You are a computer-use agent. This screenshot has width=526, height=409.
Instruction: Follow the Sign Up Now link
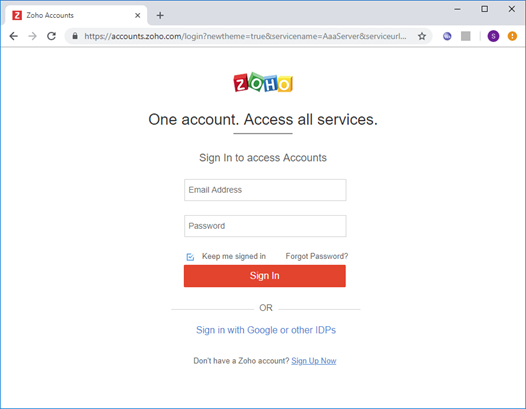(x=314, y=361)
